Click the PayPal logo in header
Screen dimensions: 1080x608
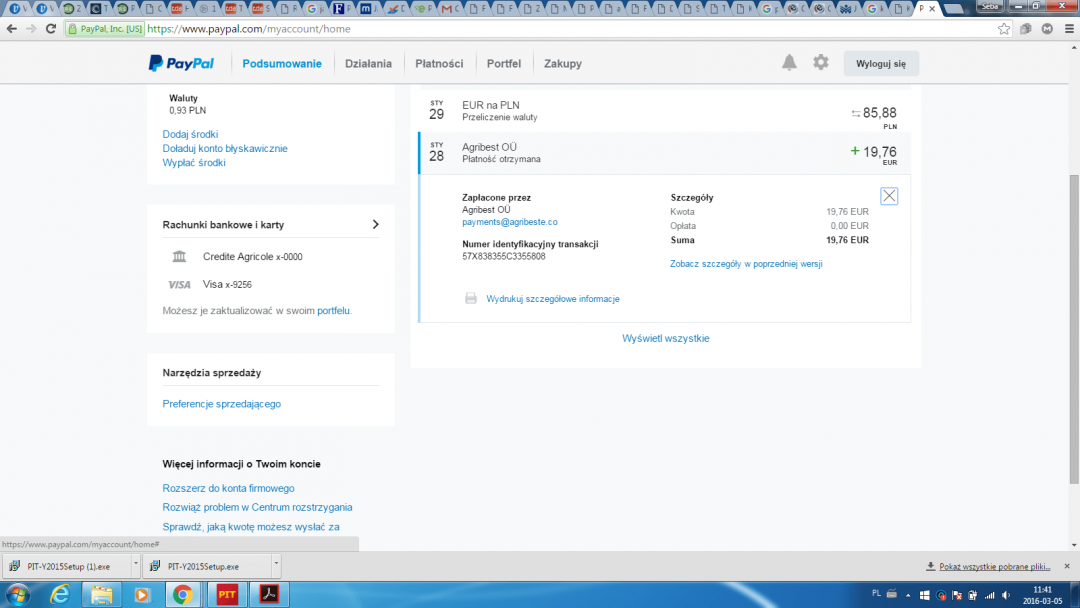182,63
